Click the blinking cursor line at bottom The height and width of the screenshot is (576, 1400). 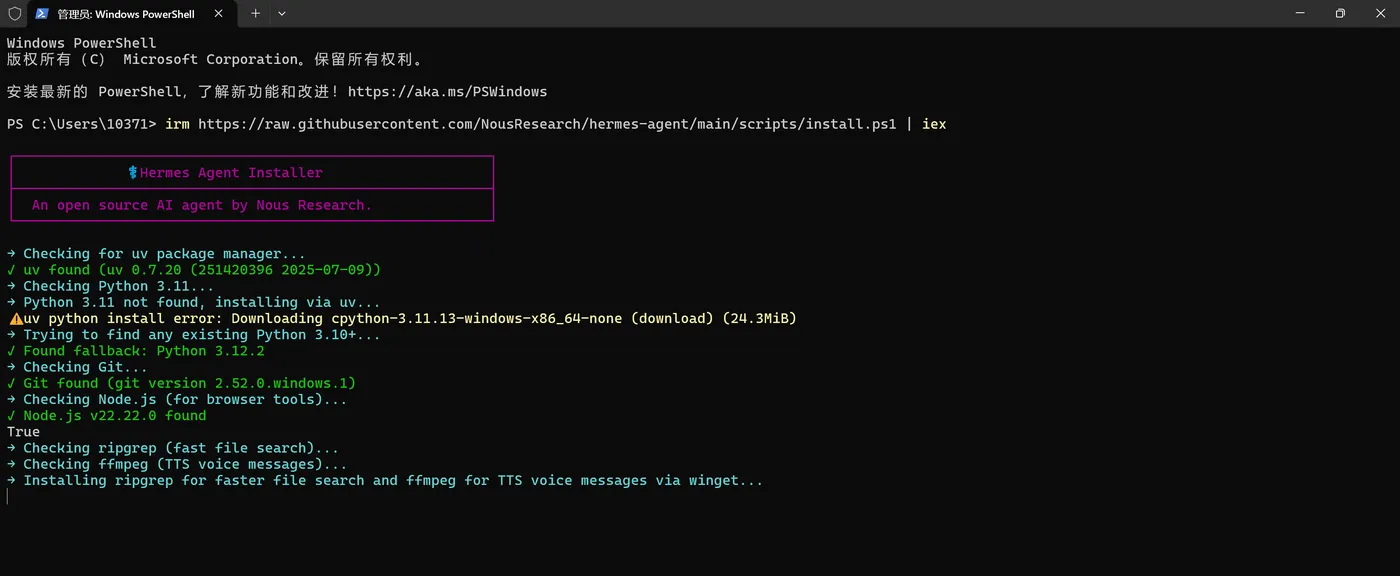[x=8, y=497]
